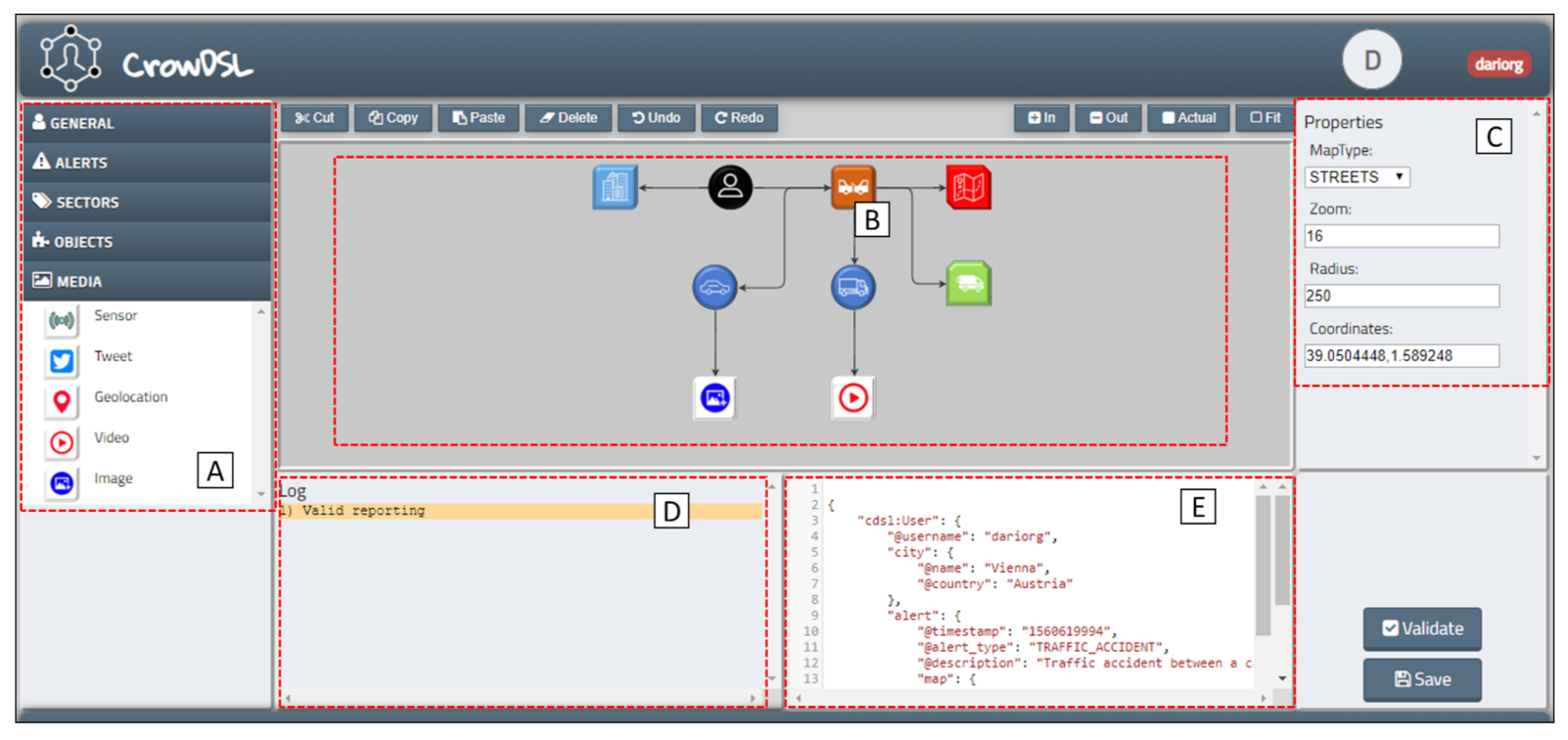Screen dimensions: 1568x740
Task: Pick the Geolocation pin icon
Action: tap(62, 401)
